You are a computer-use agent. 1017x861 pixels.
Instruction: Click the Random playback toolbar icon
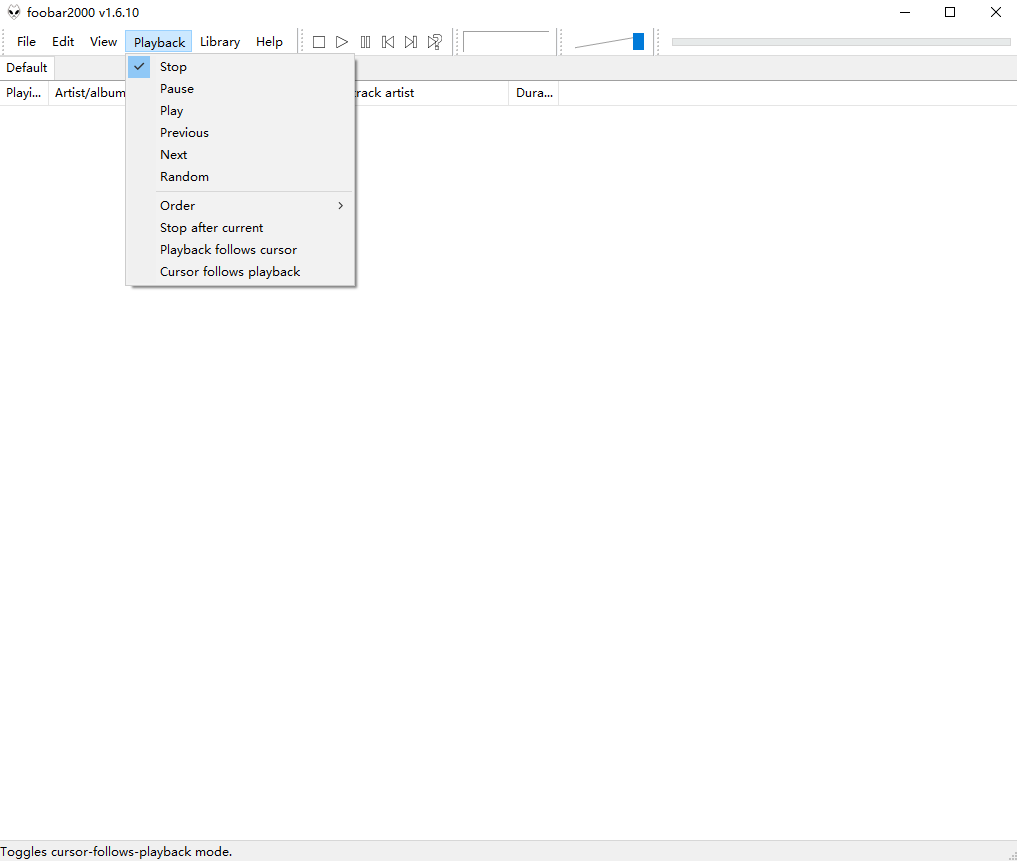(435, 42)
